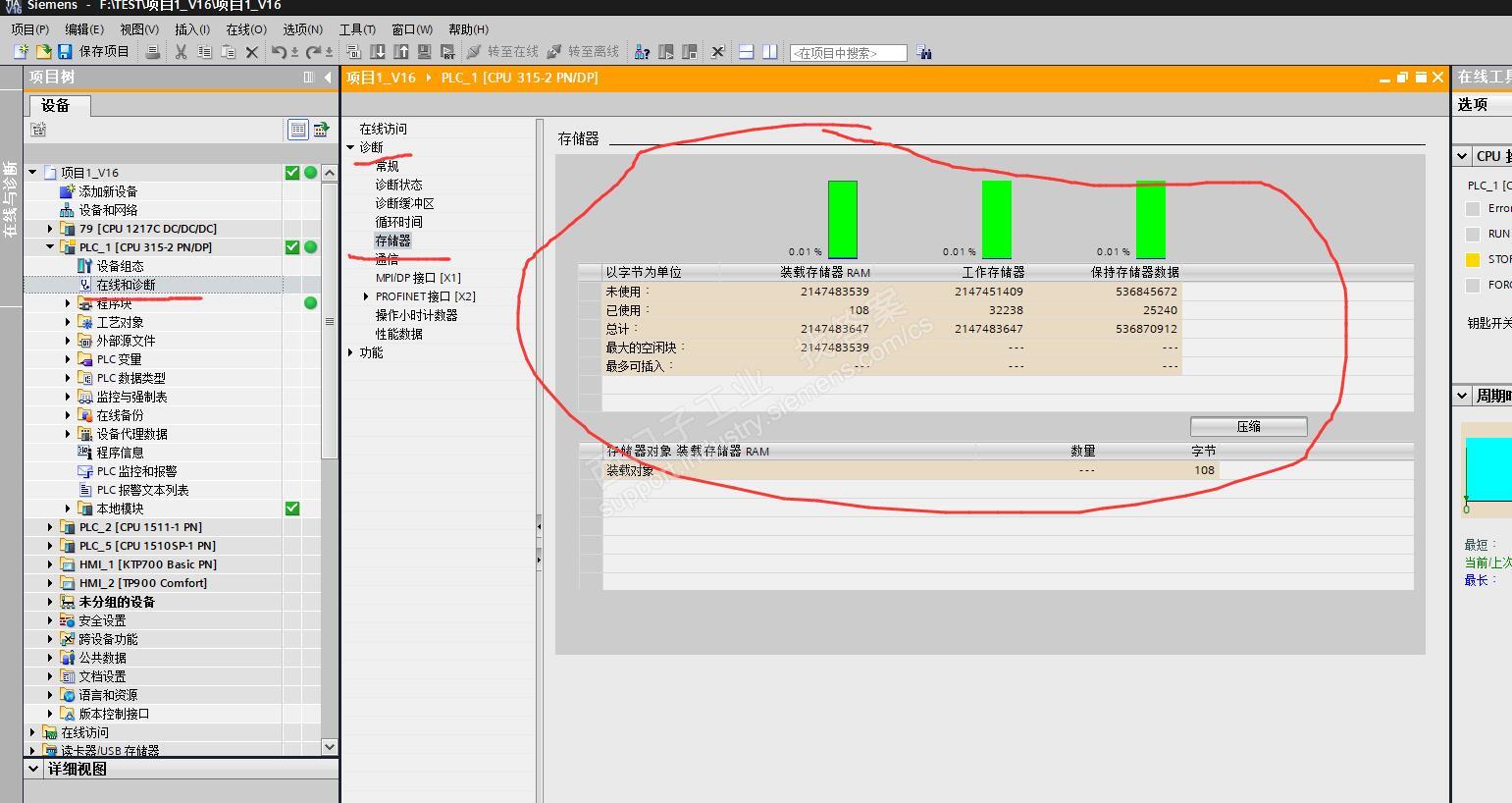Screen dimensions: 1512x803
Task: Select 添加新设备 in project tree
Action: point(108,191)
